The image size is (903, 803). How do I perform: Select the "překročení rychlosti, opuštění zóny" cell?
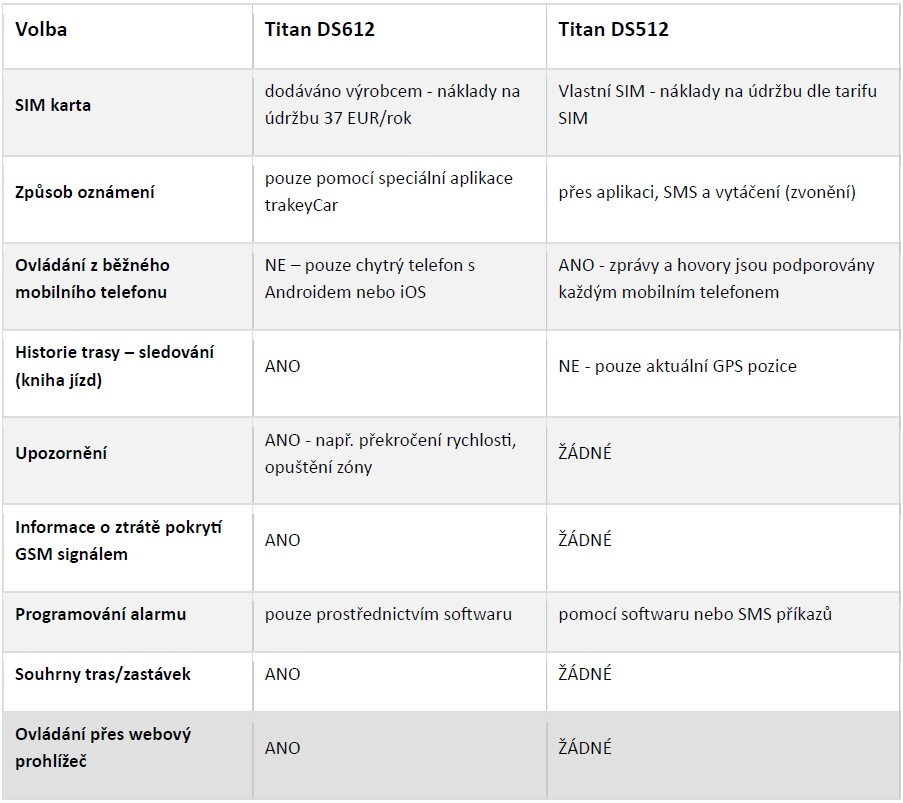coord(390,454)
